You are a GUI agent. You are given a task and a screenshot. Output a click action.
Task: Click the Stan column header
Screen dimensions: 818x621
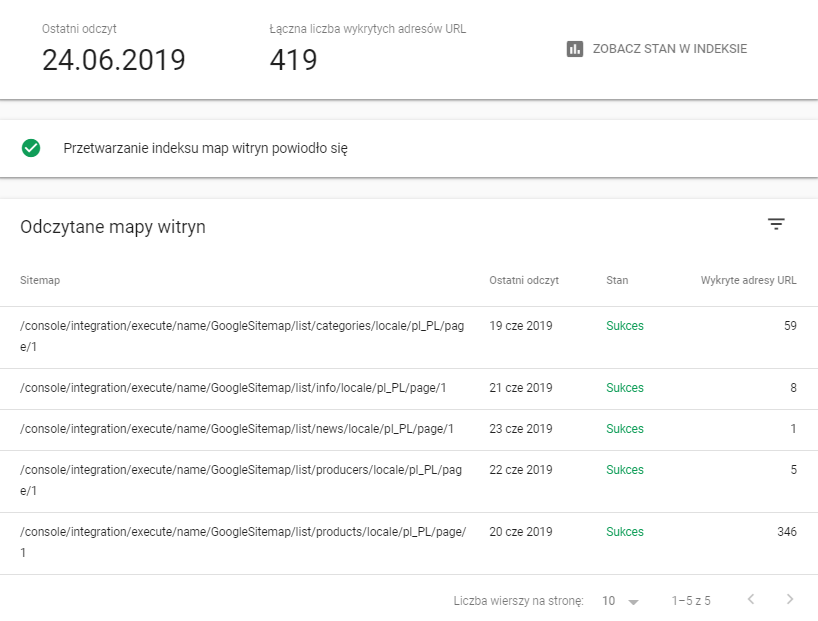[617, 280]
